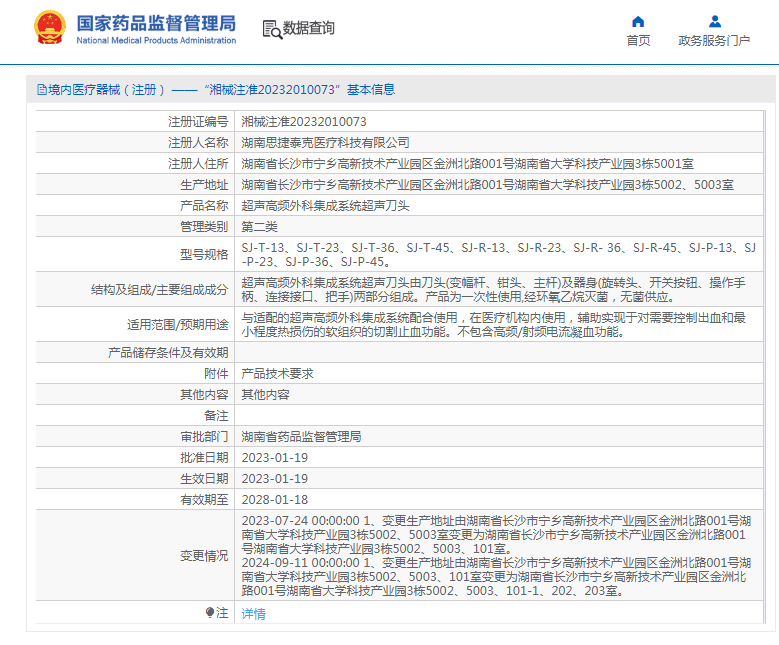Open 产品技术要求 attachment
The height and width of the screenshot is (645, 779).
277,374
